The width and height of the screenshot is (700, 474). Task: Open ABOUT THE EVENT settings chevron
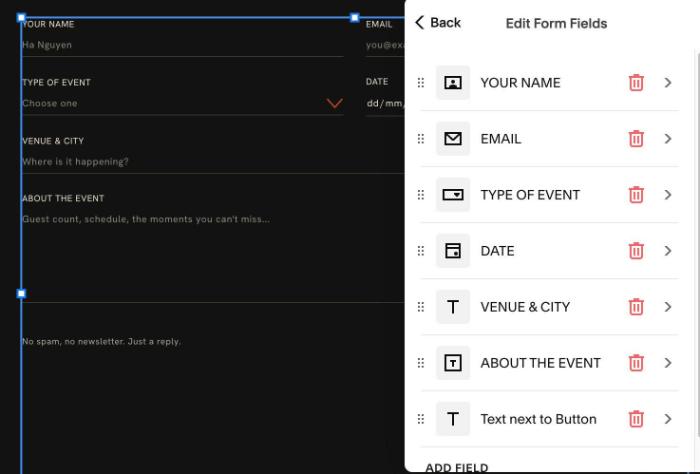click(x=668, y=363)
